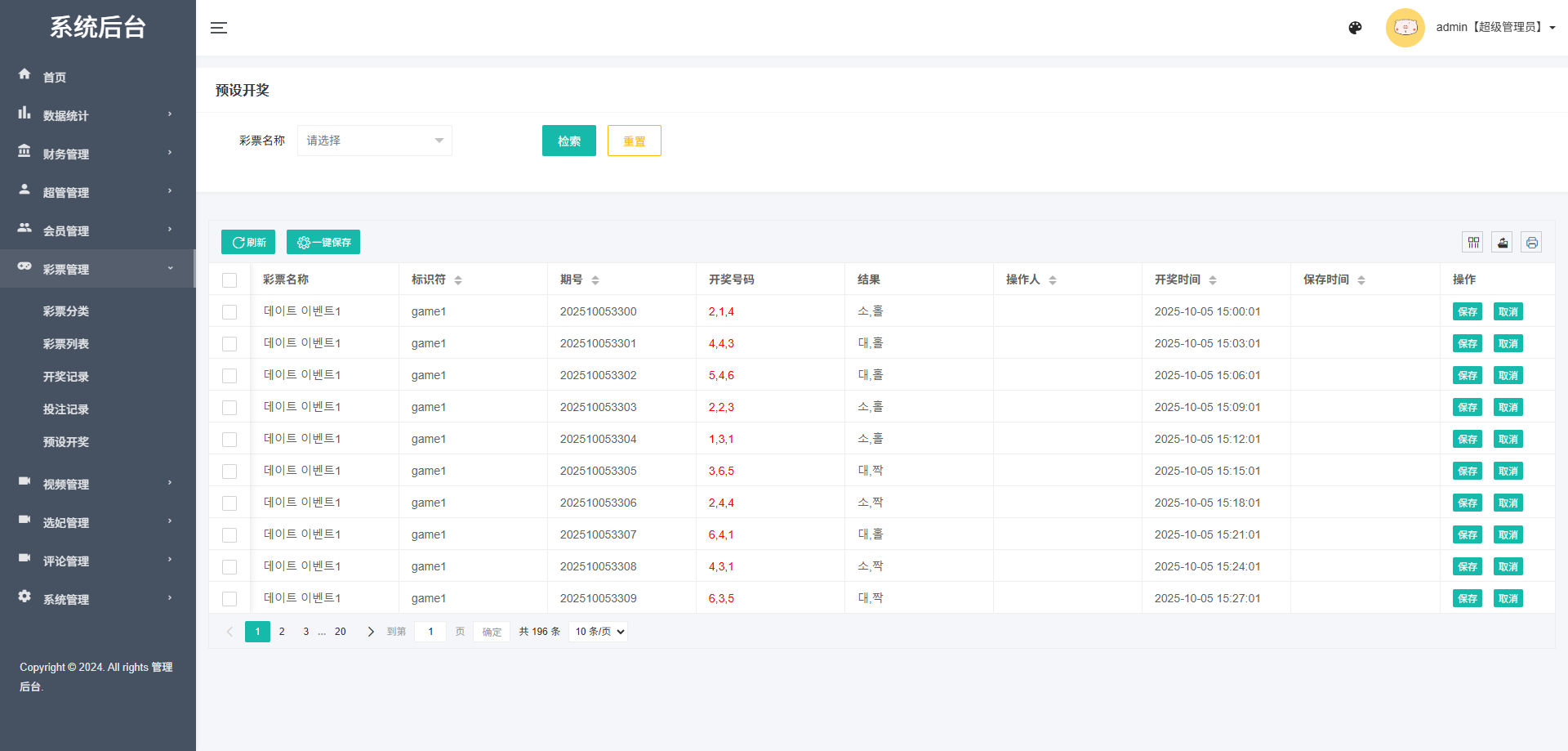Click the print icon above the table
The image size is (1568, 751).
click(x=1531, y=242)
